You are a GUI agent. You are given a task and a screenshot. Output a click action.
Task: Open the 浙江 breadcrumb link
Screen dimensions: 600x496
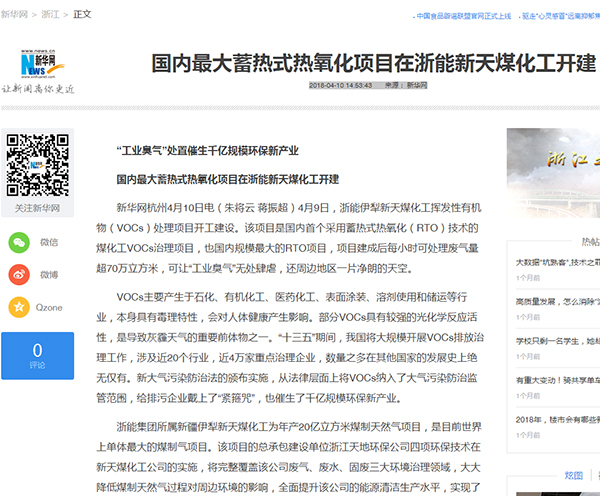pyautogui.click(x=49, y=14)
